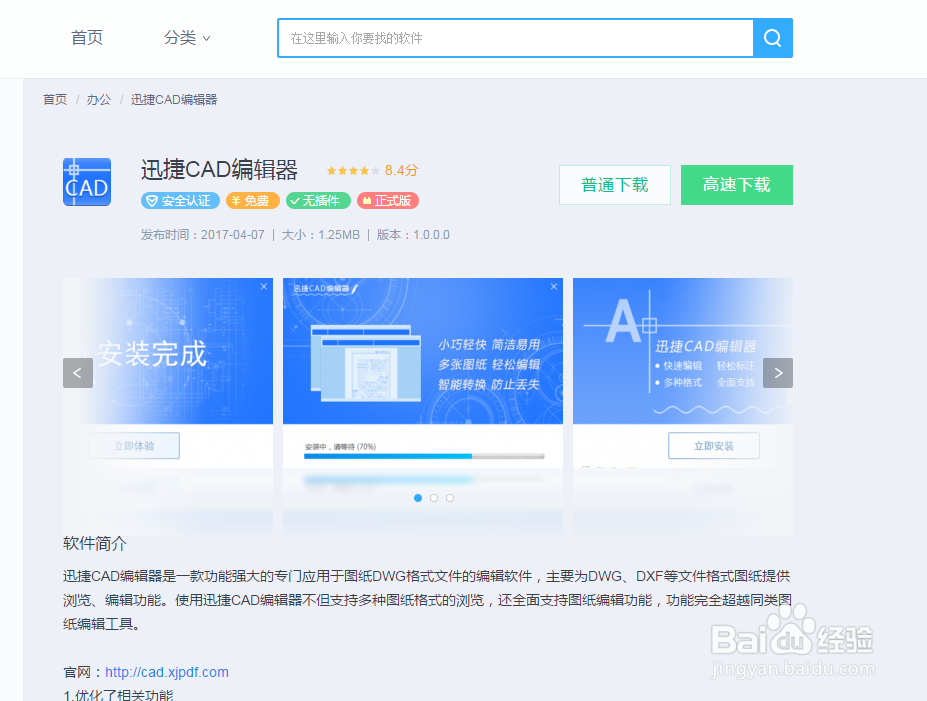The image size is (927, 701).
Task: Click the 迅捷CAD编辑器 title heading
Action: (219, 170)
